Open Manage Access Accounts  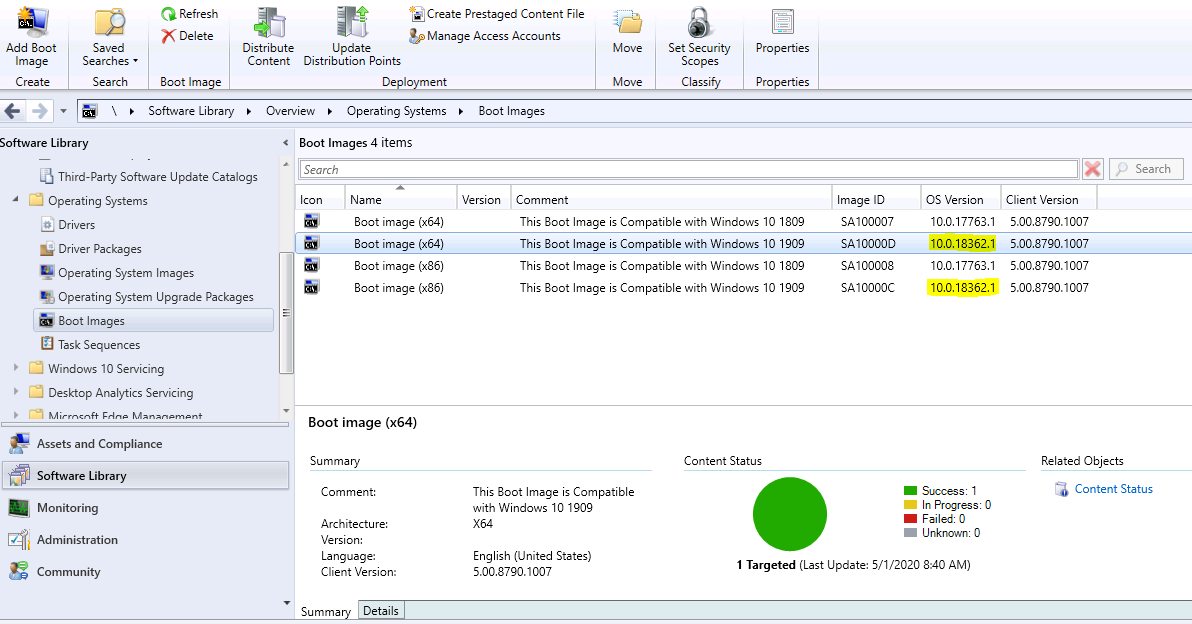click(x=484, y=36)
